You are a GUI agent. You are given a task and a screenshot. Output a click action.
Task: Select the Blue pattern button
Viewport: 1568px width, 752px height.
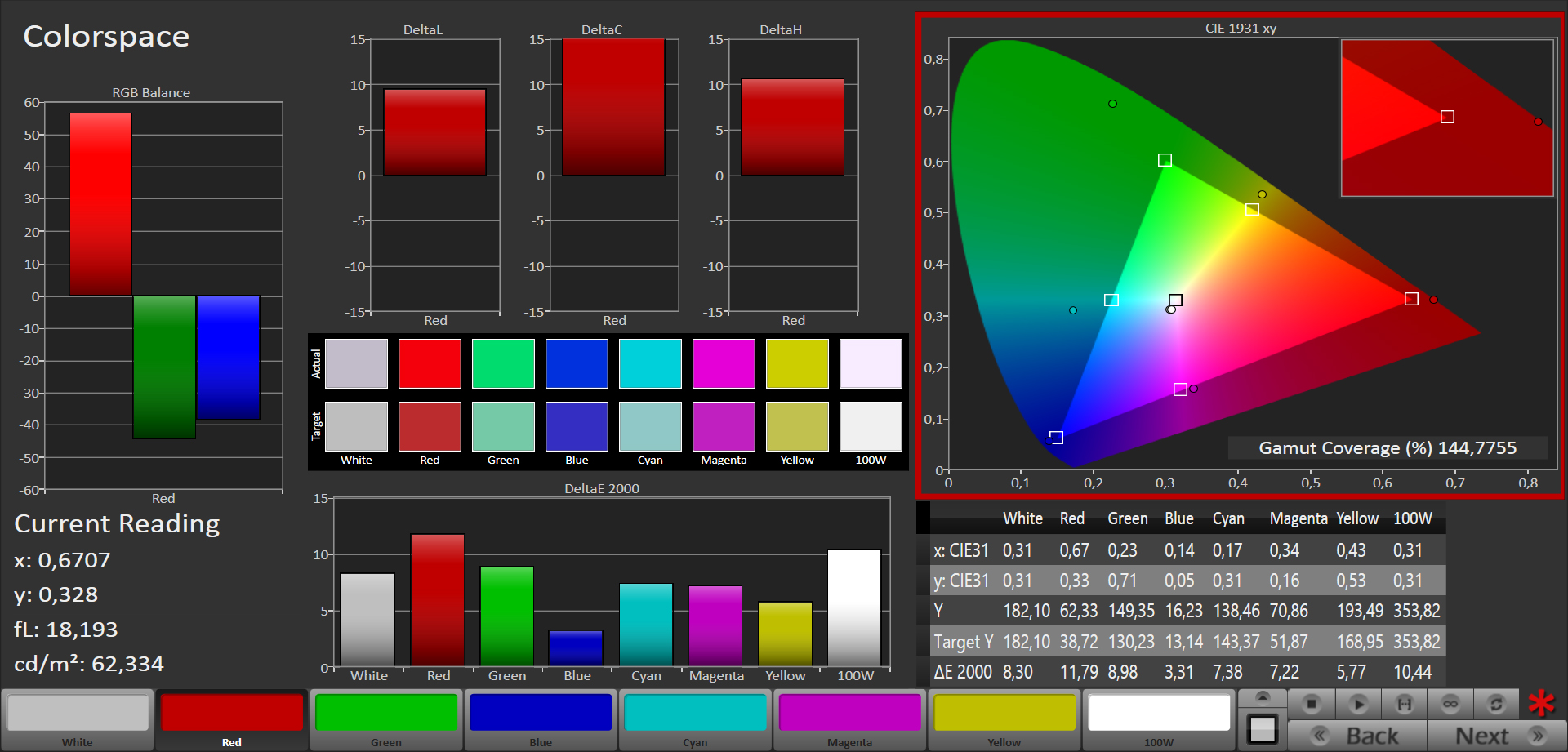click(541, 719)
